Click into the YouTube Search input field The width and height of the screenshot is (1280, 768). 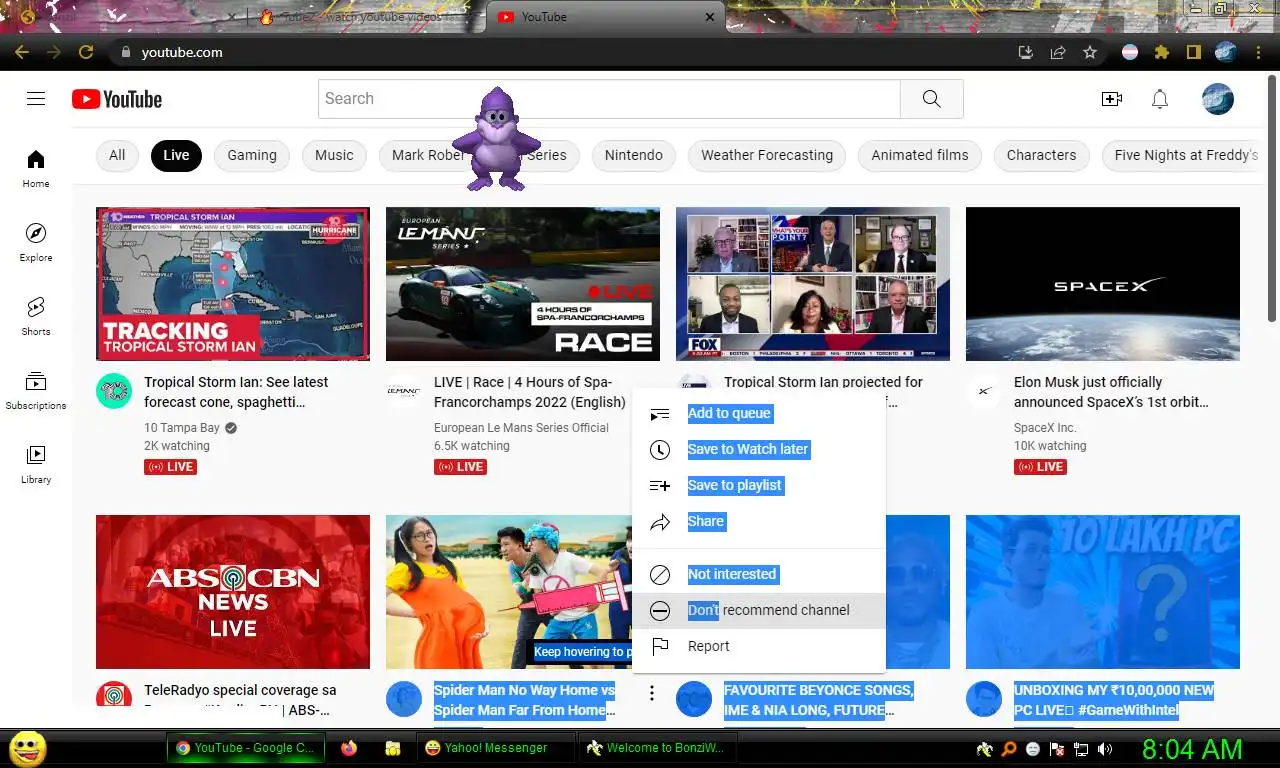tap(609, 99)
